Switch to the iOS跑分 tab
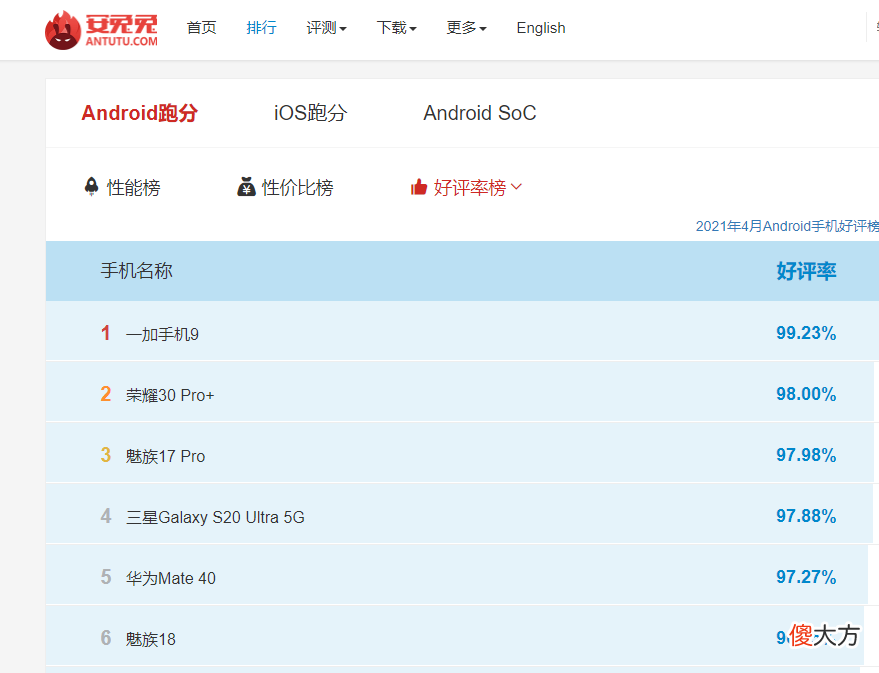879x673 pixels. (311, 113)
